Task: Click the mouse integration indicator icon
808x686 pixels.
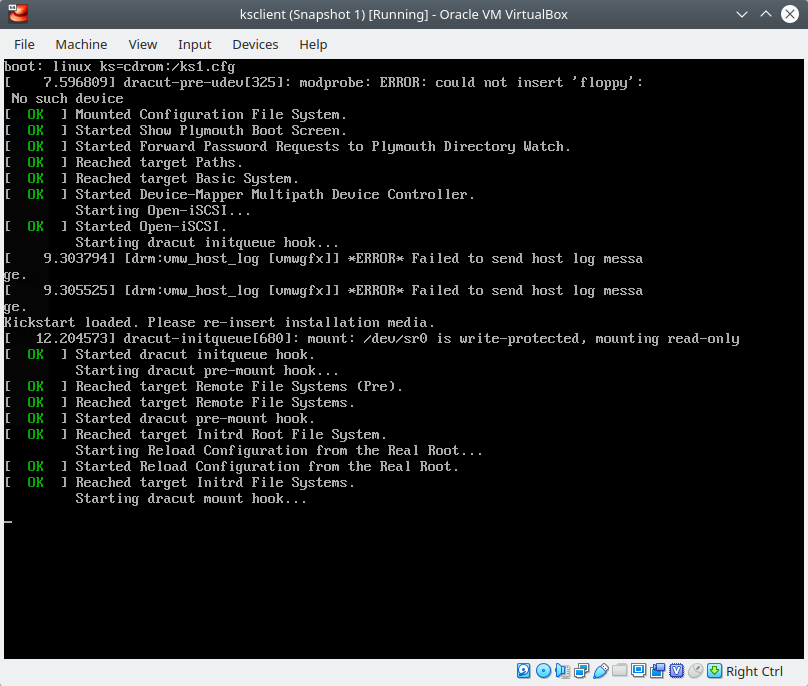Action: coord(696,671)
